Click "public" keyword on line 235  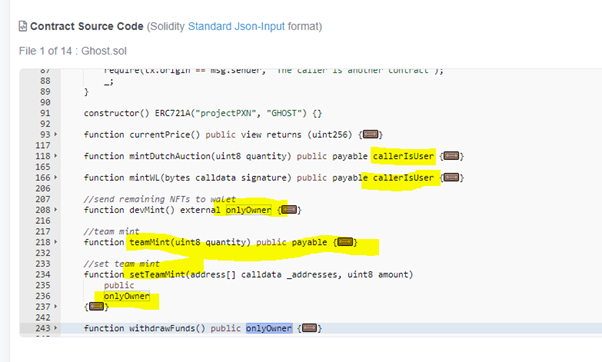[x=119, y=285]
